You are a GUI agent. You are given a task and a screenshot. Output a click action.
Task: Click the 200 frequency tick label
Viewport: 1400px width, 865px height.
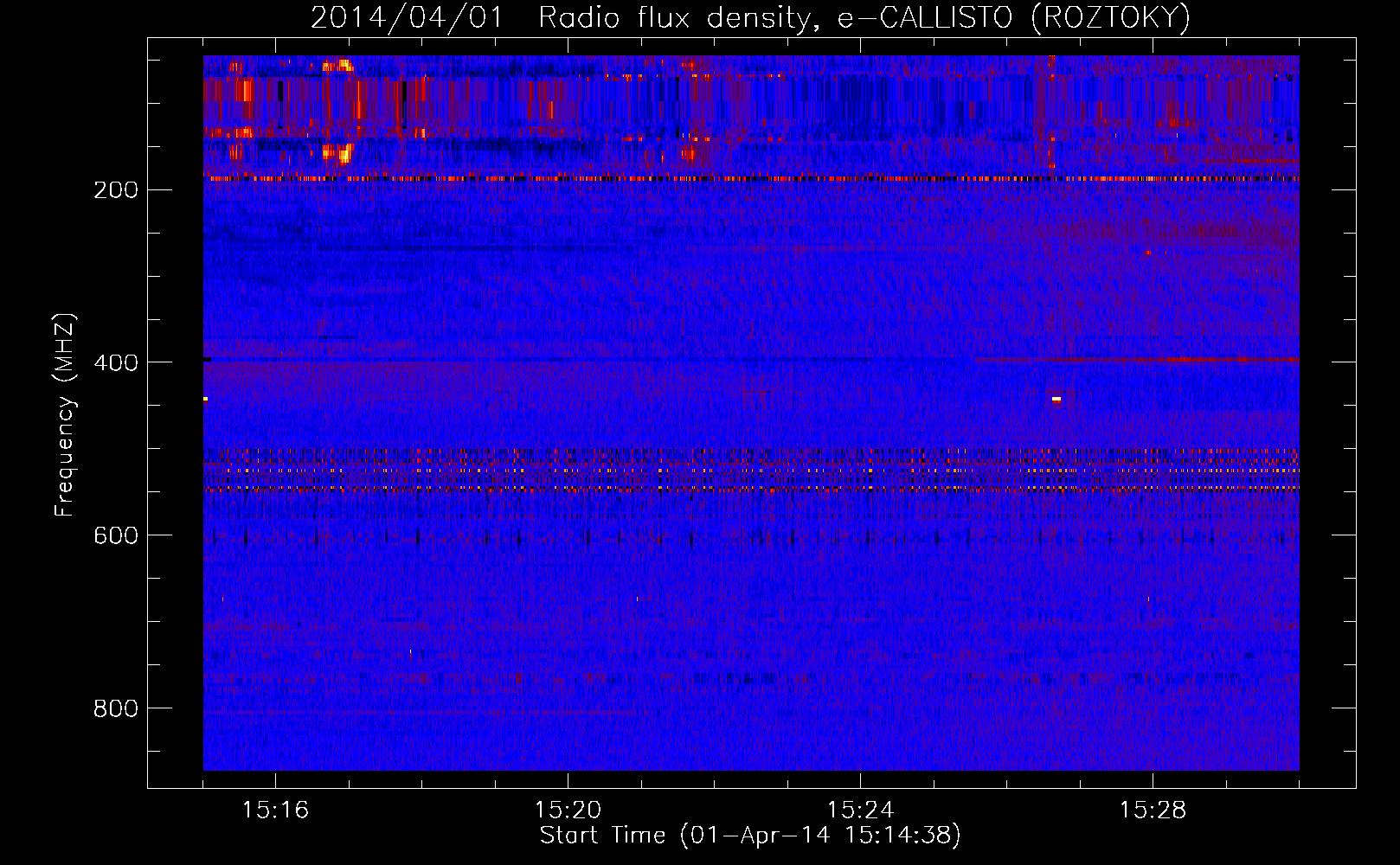116,190
